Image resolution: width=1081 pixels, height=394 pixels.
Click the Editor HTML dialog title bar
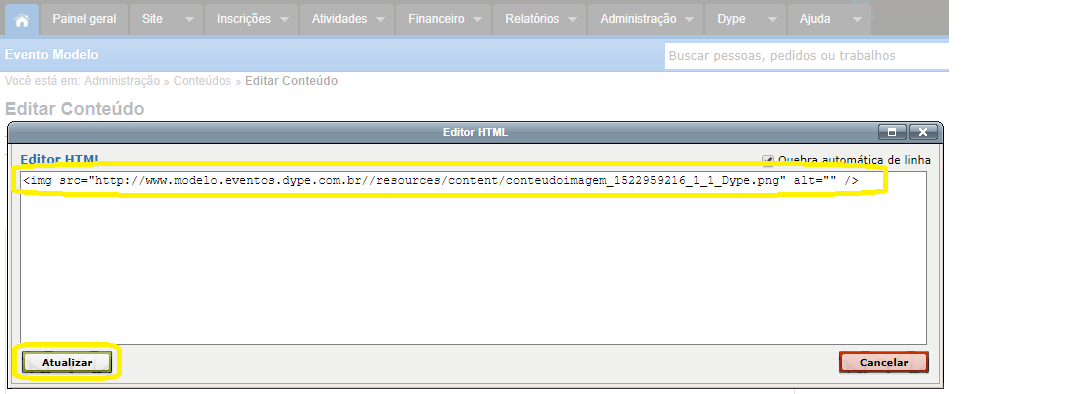click(x=475, y=132)
